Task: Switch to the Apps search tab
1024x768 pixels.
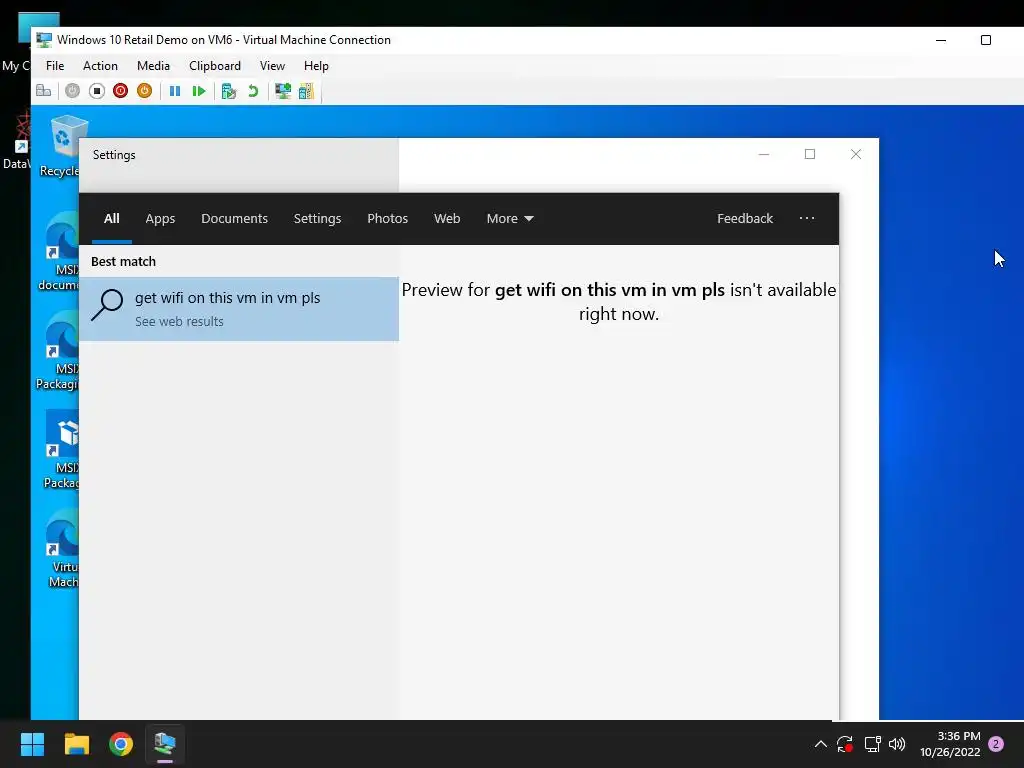Action: click(x=160, y=219)
